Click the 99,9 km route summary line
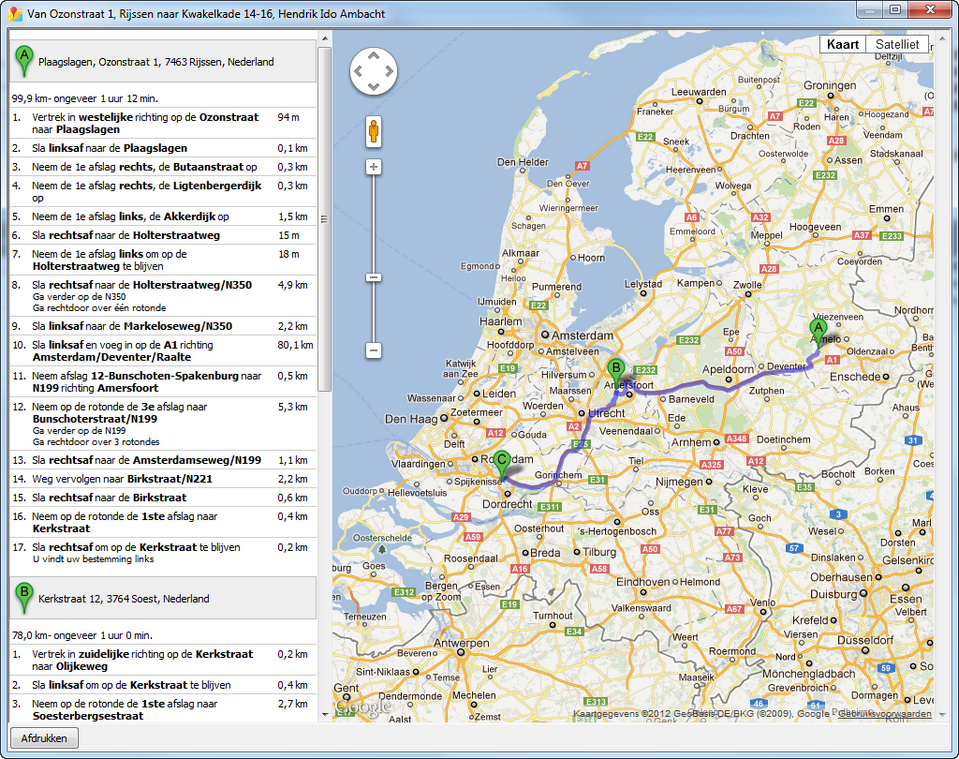Screen dimensions: 959x759 [85, 98]
